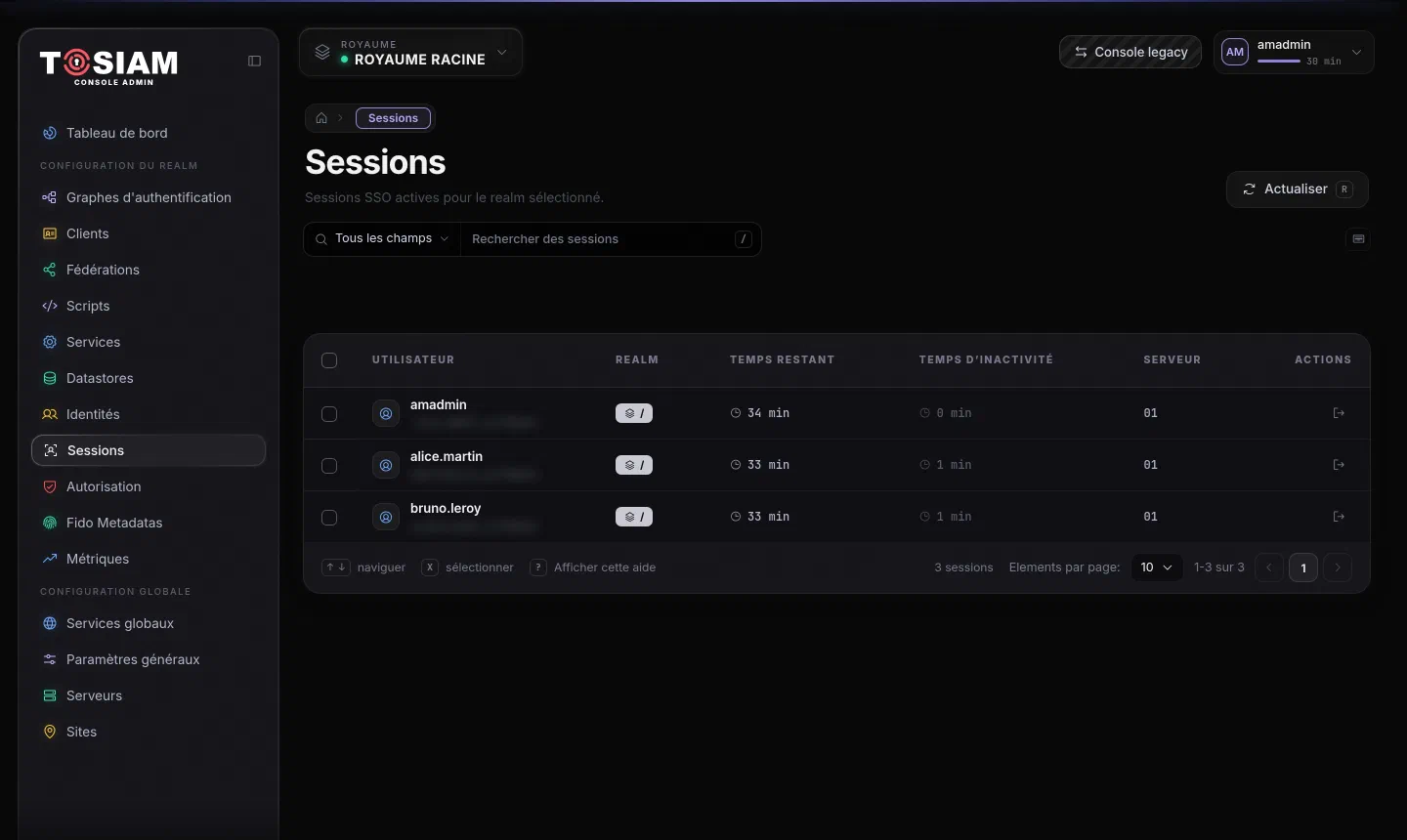Click alice.martin user avatar icon
1407x840 pixels.
click(386, 465)
